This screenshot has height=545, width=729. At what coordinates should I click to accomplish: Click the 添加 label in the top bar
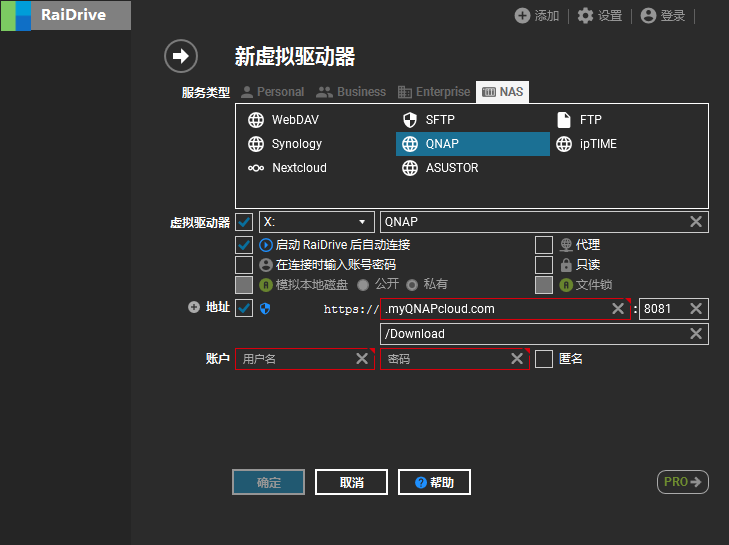(x=547, y=16)
